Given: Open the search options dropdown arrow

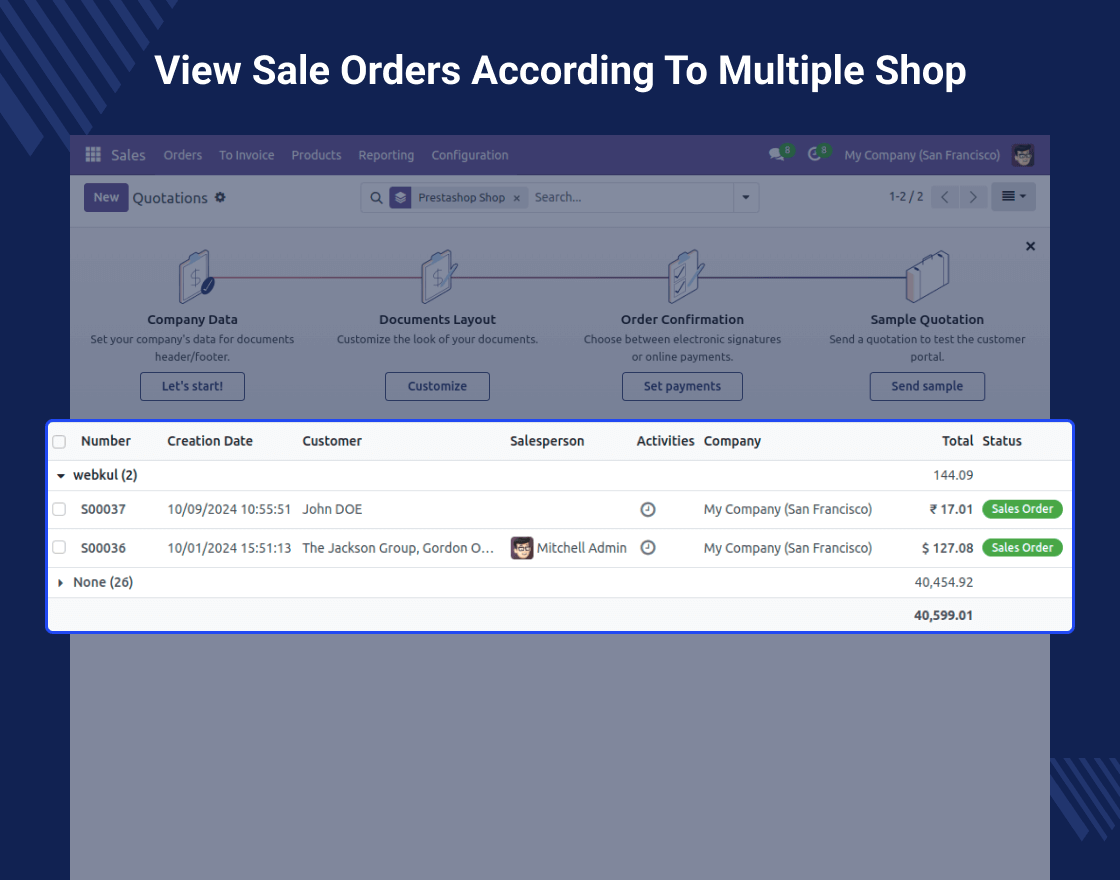Looking at the screenshot, I should (x=745, y=198).
